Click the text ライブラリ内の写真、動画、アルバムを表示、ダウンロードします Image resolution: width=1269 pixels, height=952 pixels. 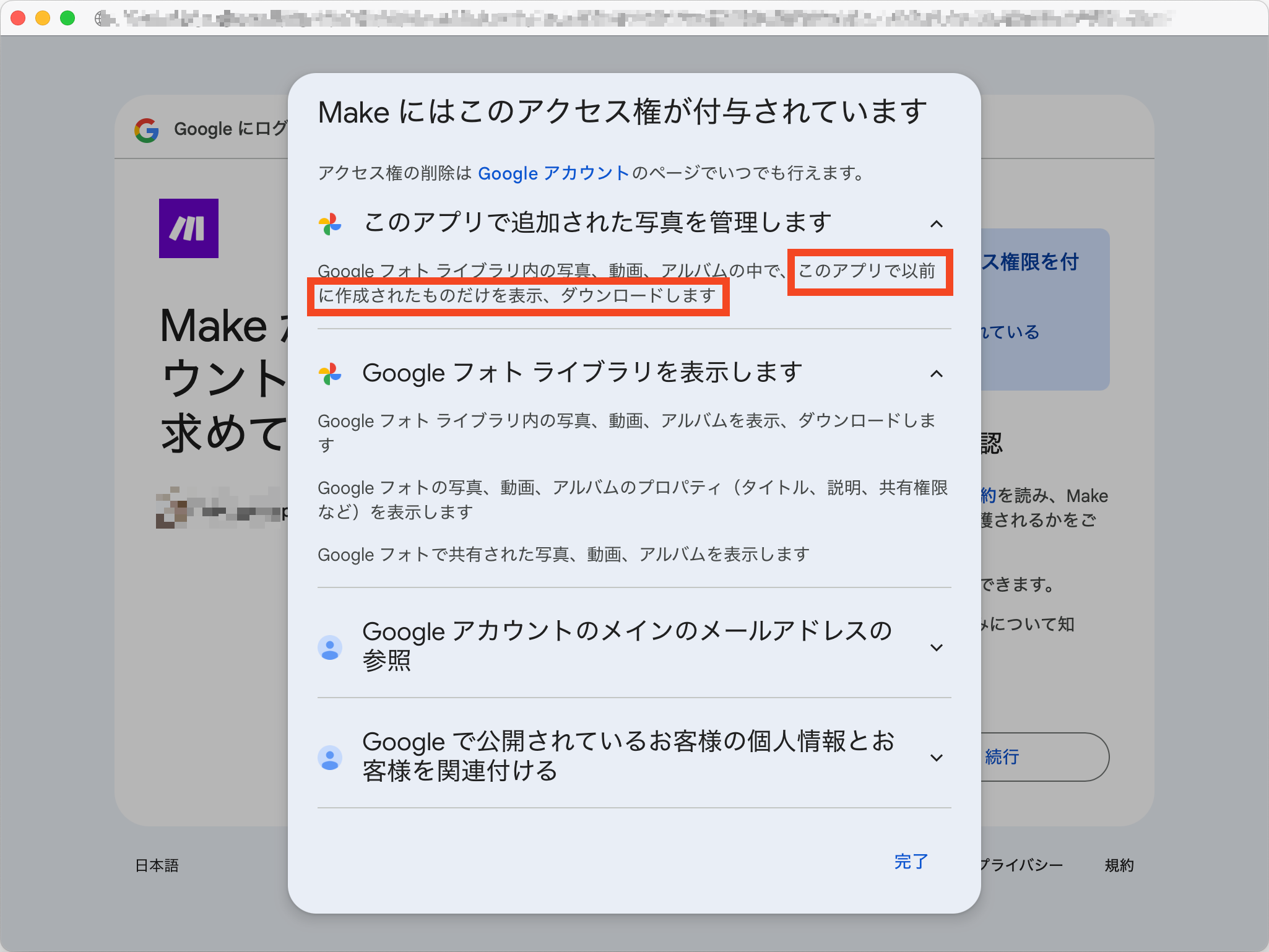pos(627,433)
